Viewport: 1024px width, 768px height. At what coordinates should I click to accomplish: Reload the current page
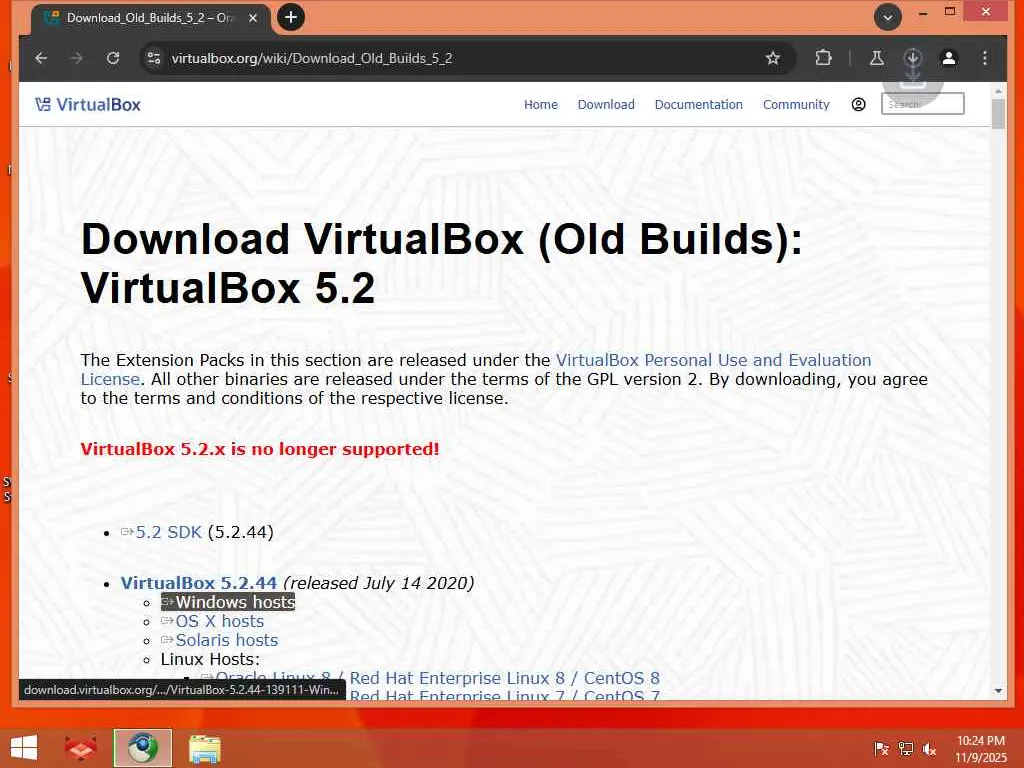tap(113, 58)
